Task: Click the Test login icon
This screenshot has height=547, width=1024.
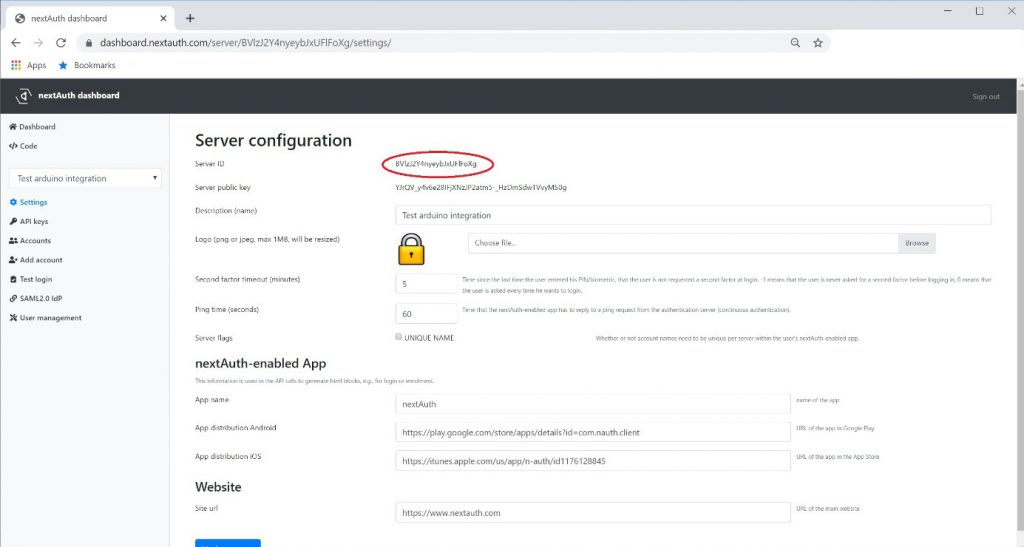Action: (13, 279)
